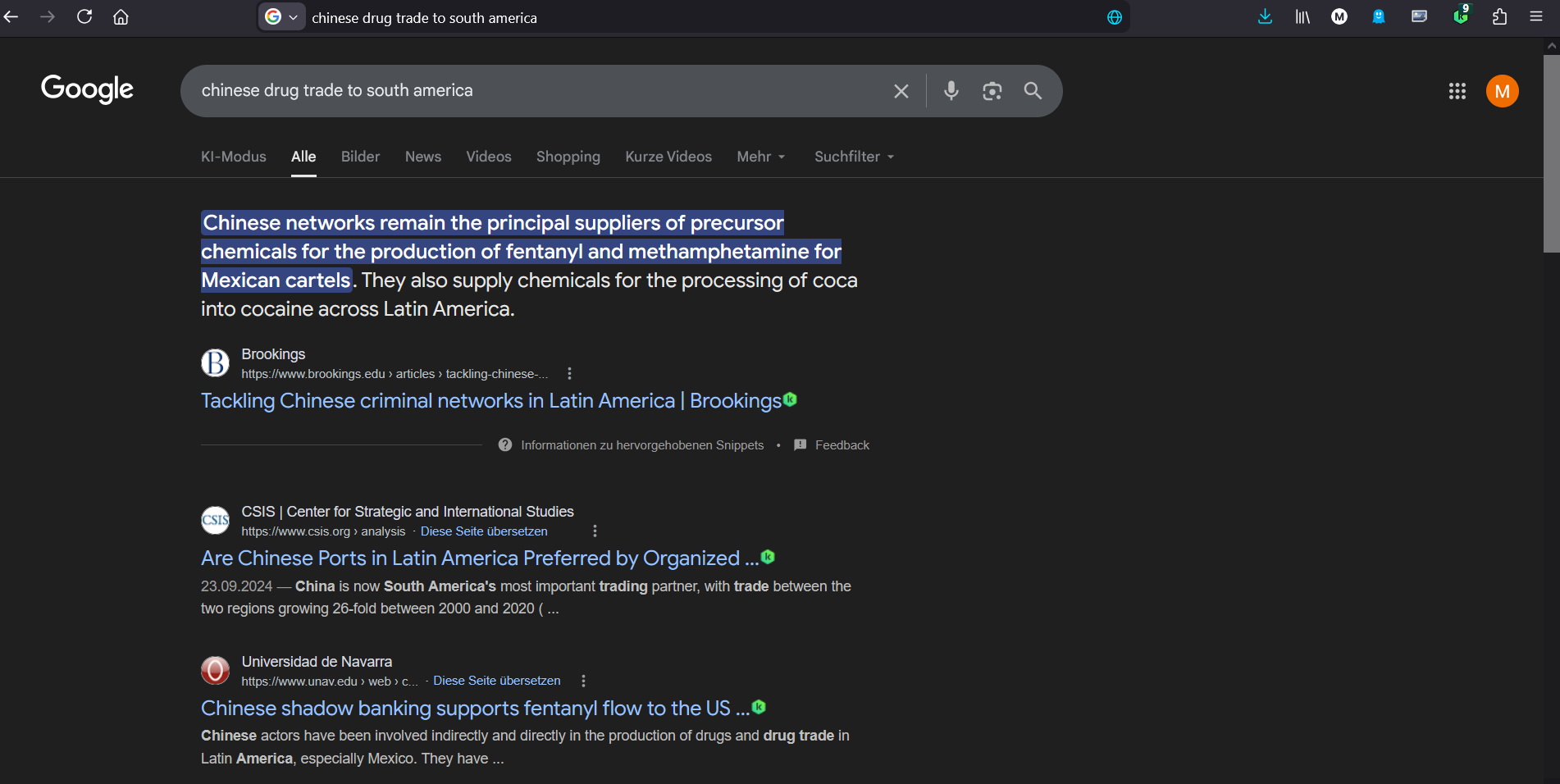Switch to the Kurze Videos tab
The width and height of the screenshot is (1560, 784).
(668, 157)
